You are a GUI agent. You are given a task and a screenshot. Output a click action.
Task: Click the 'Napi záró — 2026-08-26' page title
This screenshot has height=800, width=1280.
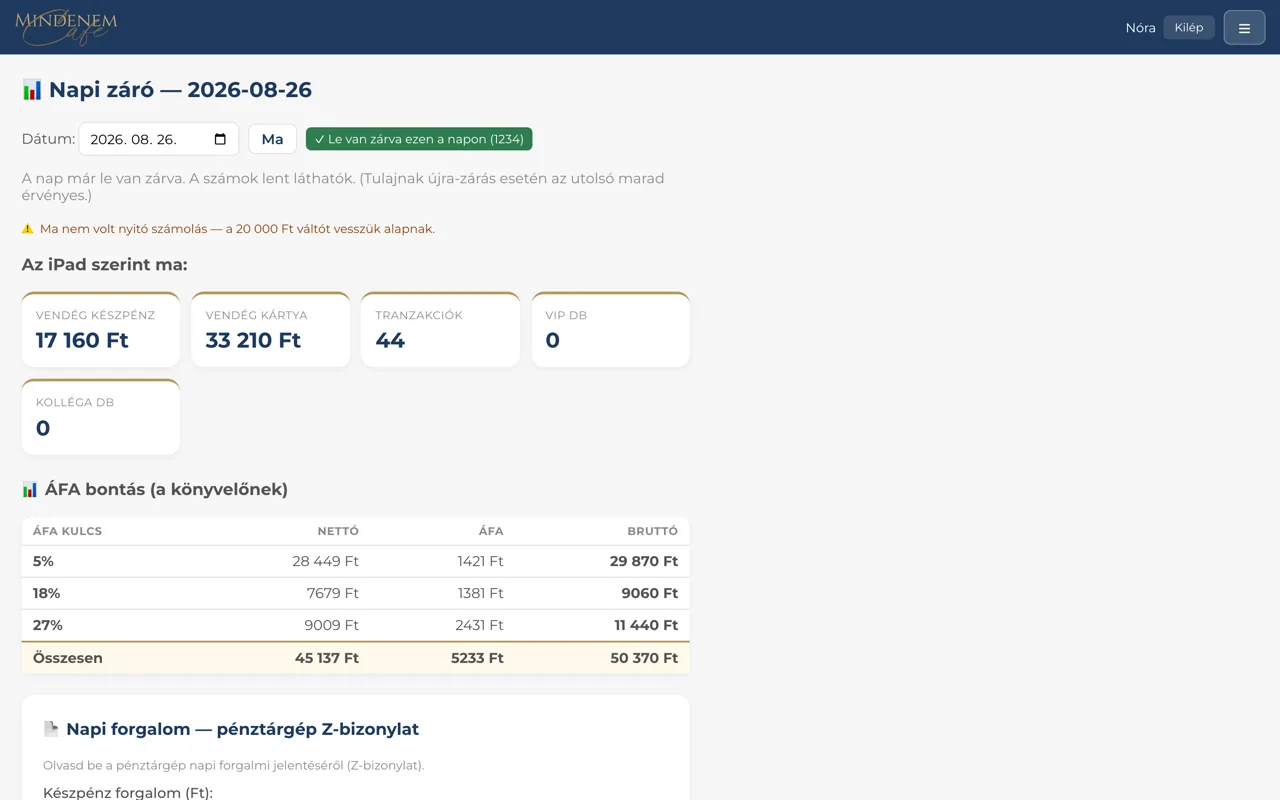[x=180, y=90]
